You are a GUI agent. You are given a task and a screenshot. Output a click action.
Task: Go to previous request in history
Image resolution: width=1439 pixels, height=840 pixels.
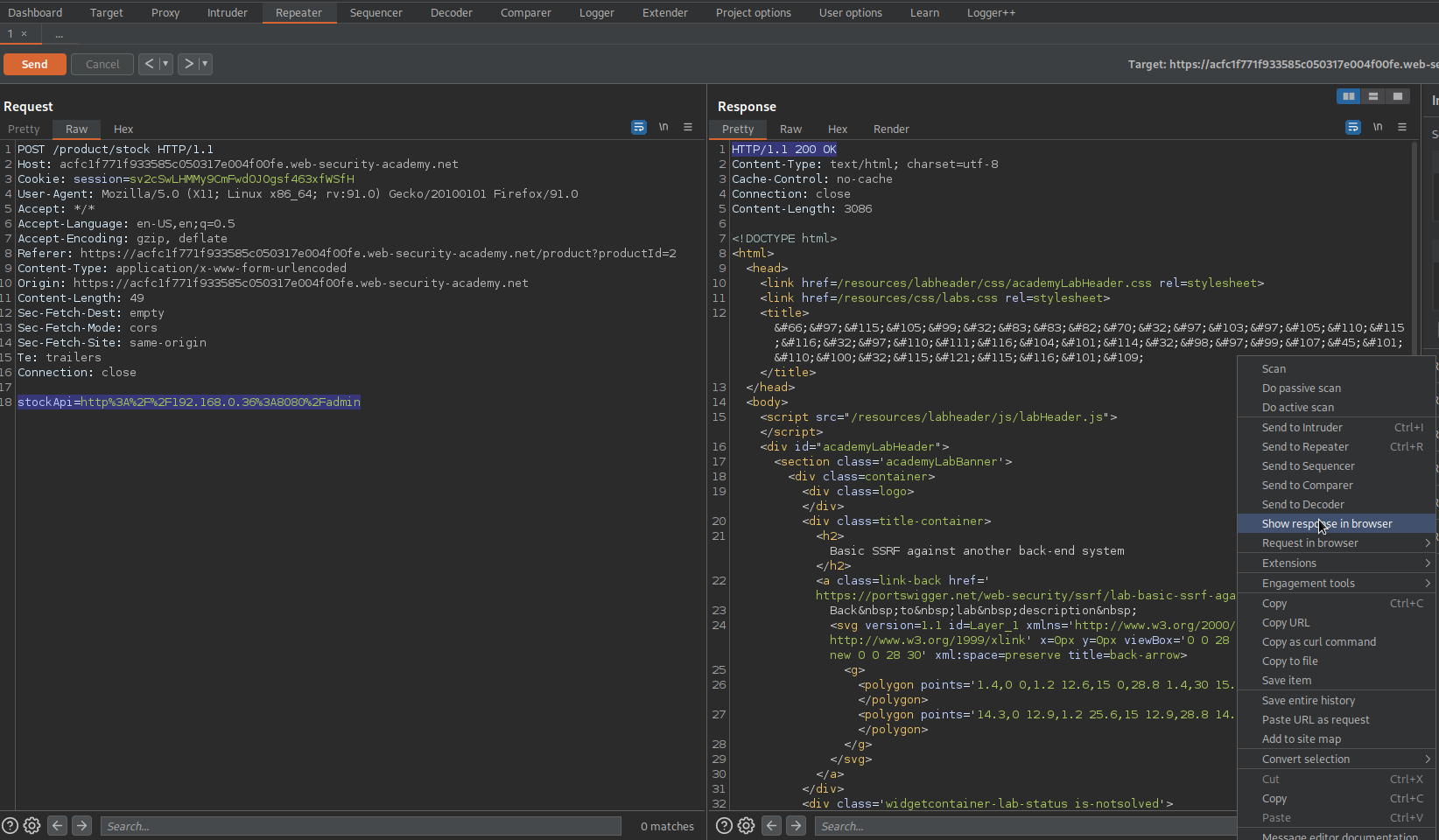[149, 64]
